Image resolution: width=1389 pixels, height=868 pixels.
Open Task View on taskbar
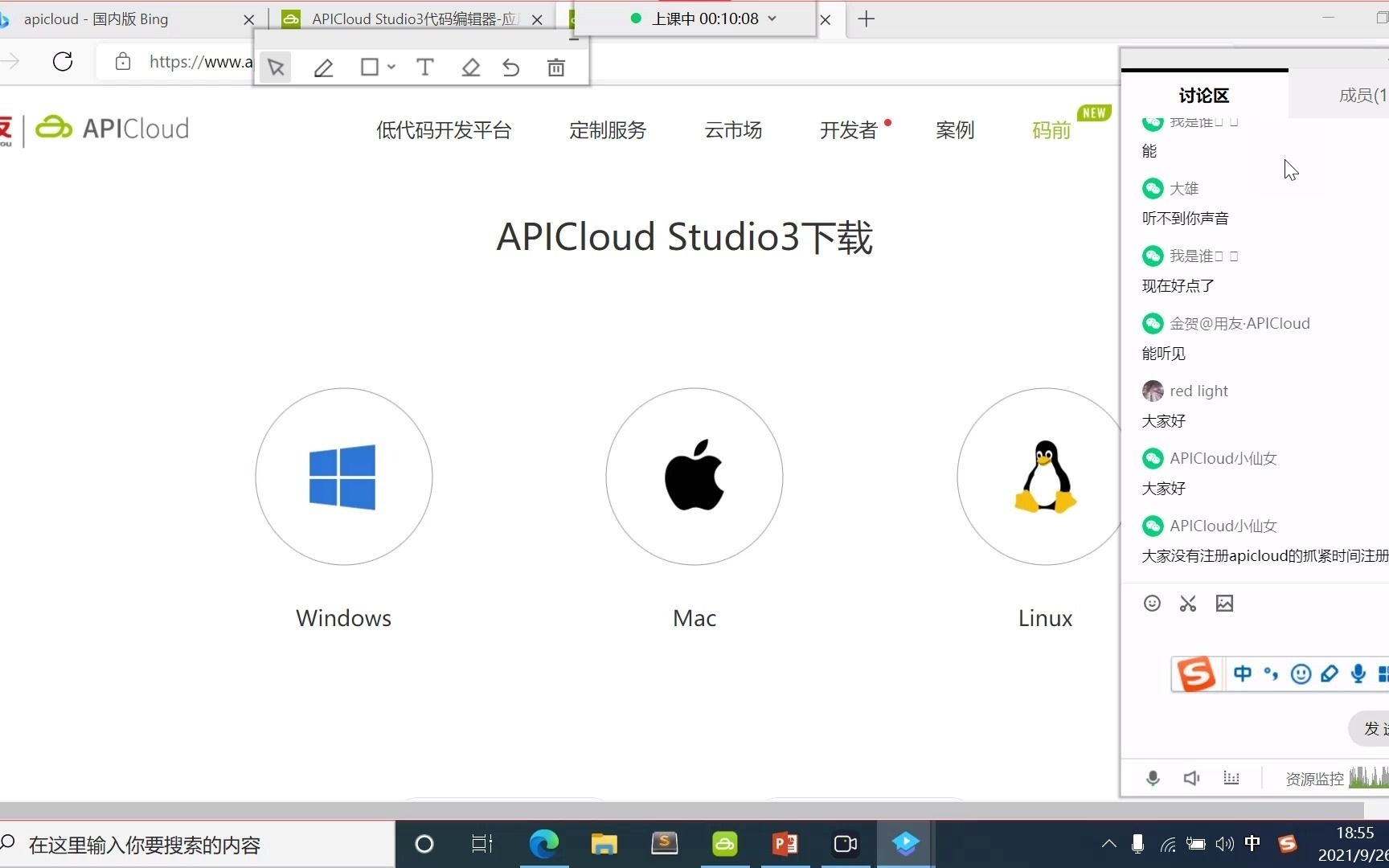(x=482, y=844)
